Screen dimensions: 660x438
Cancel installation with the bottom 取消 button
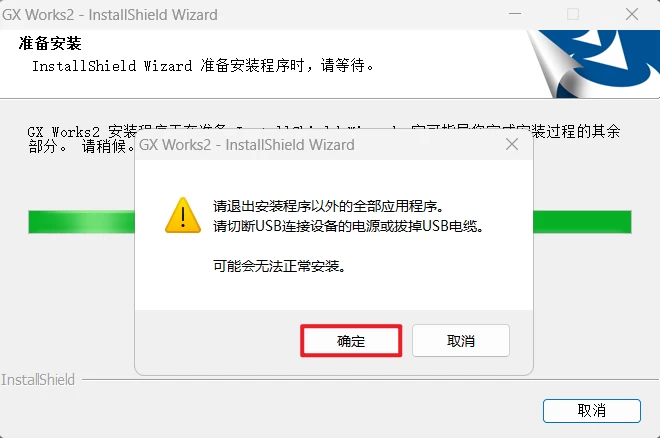[x=592, y=411]
